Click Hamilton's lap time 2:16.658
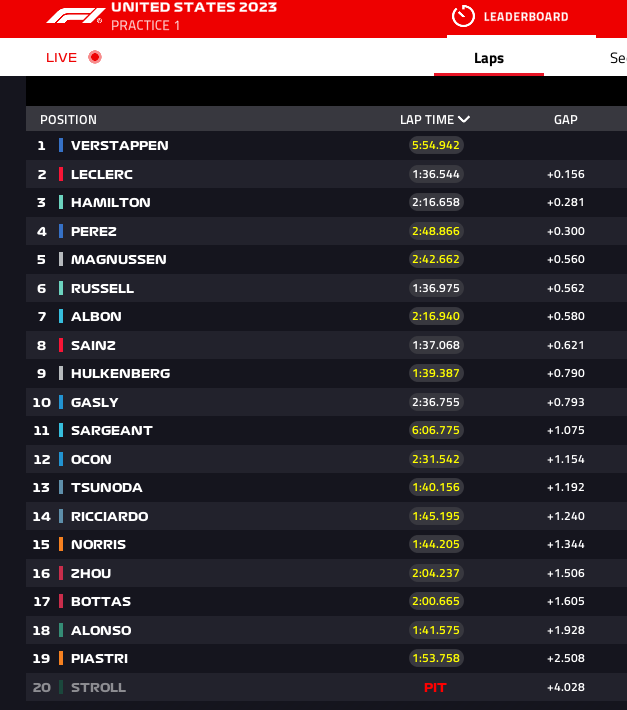Image resolution: width=627 pixels, height=710 pixels. click(x=436, y=202)
